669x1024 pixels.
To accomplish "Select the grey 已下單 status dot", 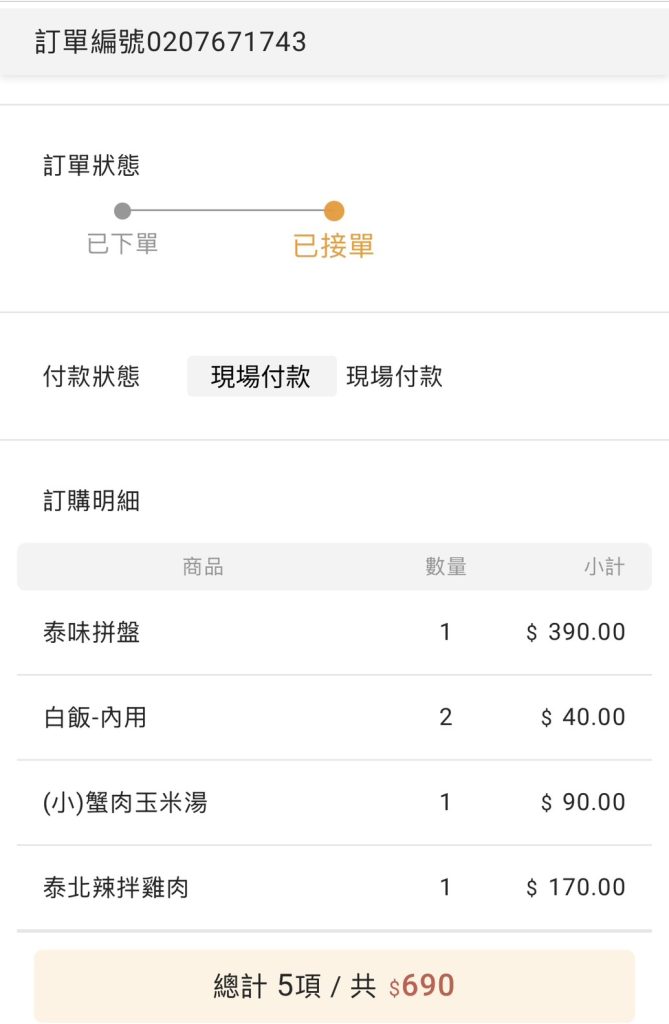I will pyautogui.click(x=123, y=211).
